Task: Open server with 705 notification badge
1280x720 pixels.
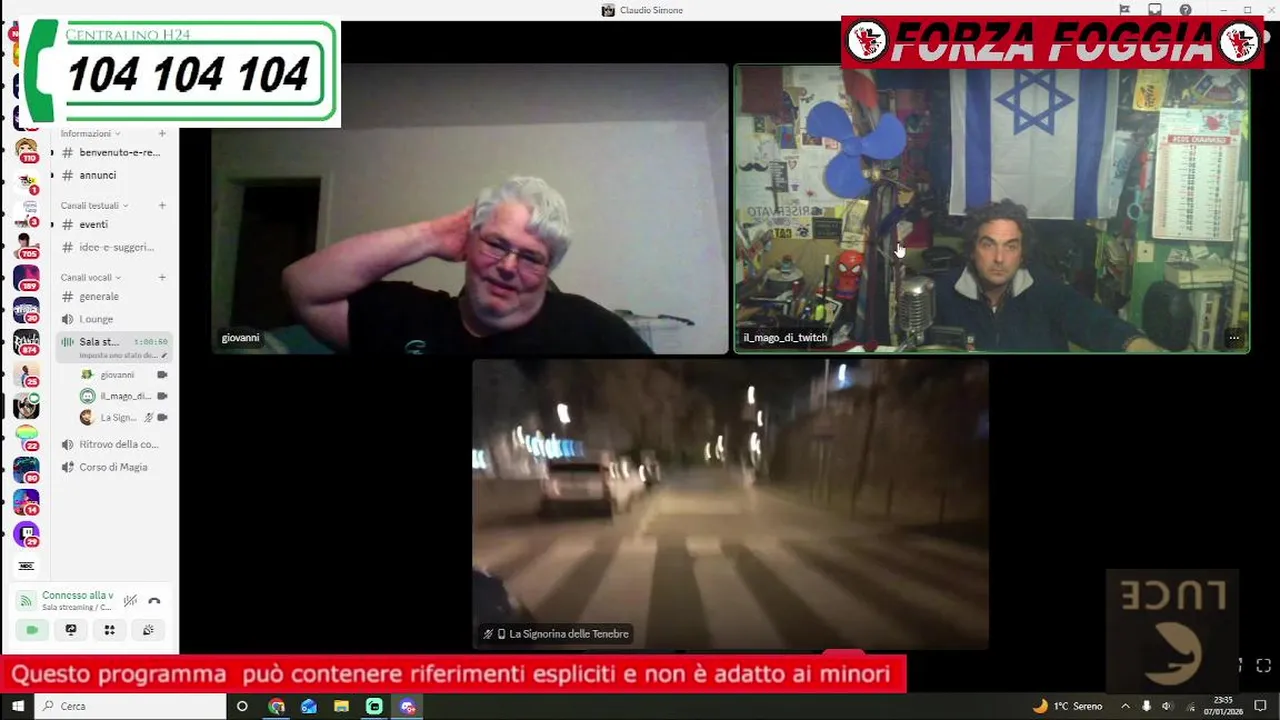Action: (x=26, y=246)
